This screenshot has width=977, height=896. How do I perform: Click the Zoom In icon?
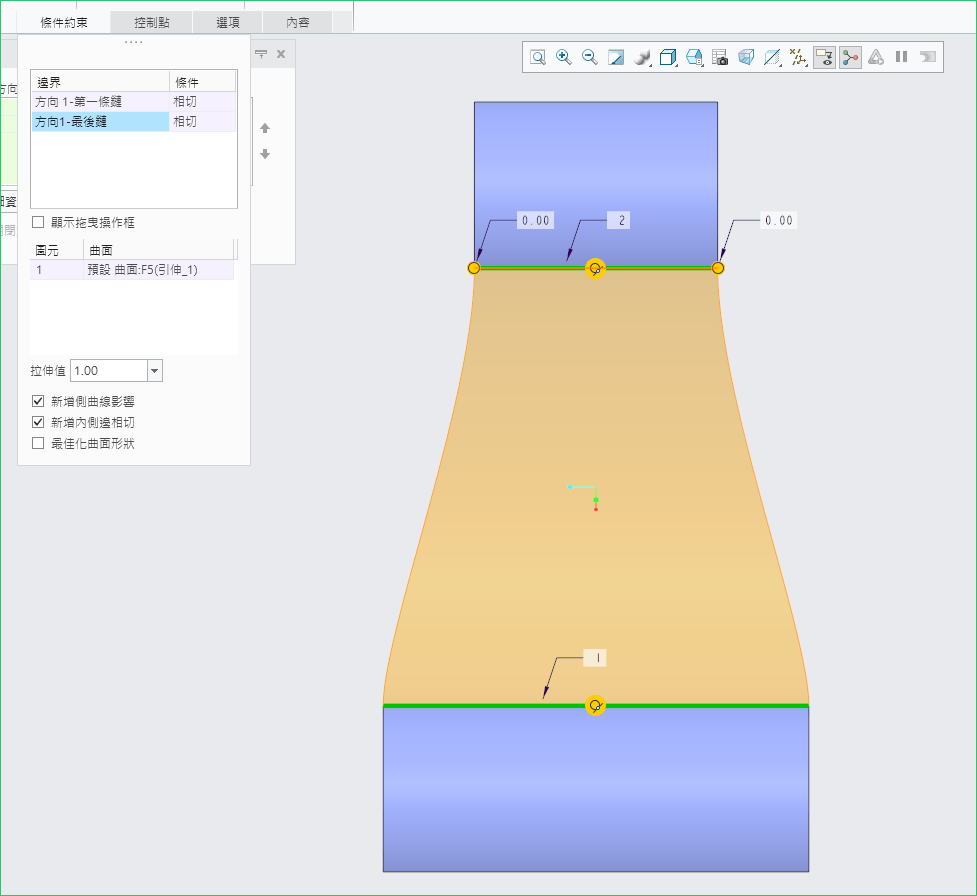564,57
